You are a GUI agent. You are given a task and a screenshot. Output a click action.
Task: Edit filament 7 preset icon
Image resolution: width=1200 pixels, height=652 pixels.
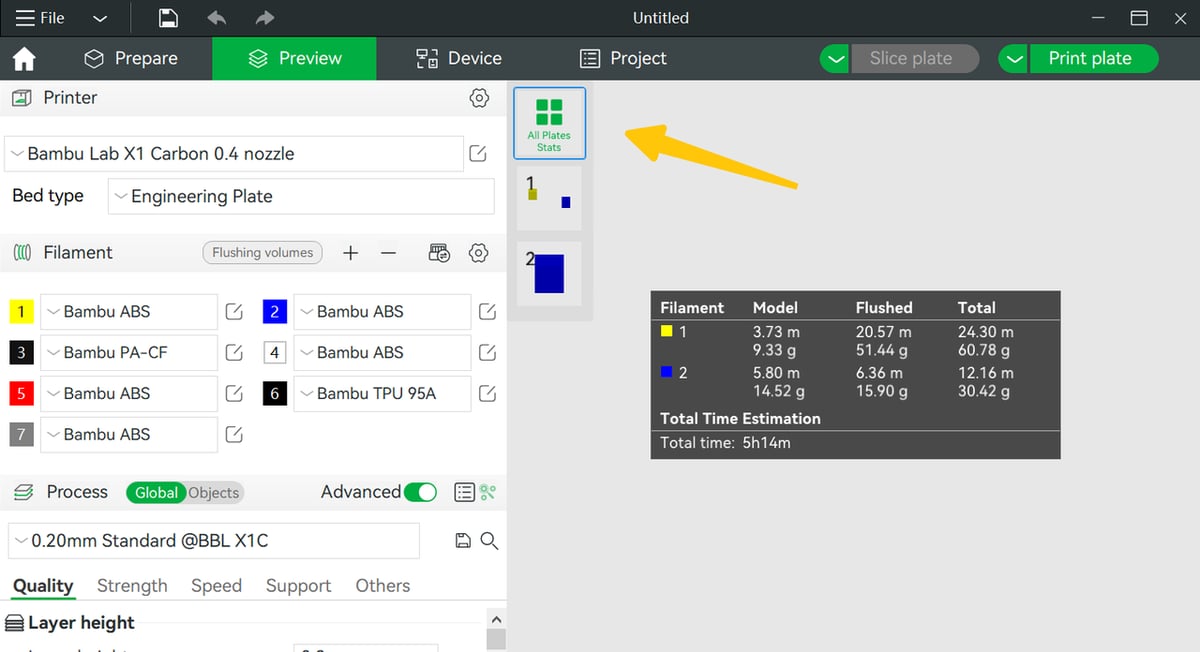(234, 435)
